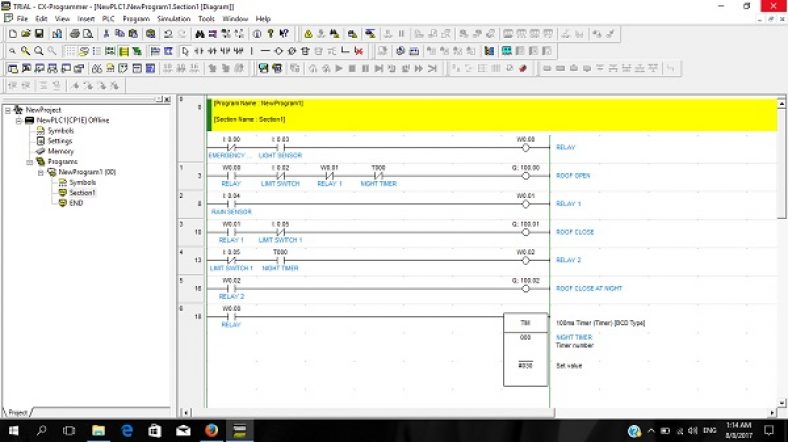
Task: Click the 'Program Name : NewProgram1' header text
Action: [x=258, y=103]
